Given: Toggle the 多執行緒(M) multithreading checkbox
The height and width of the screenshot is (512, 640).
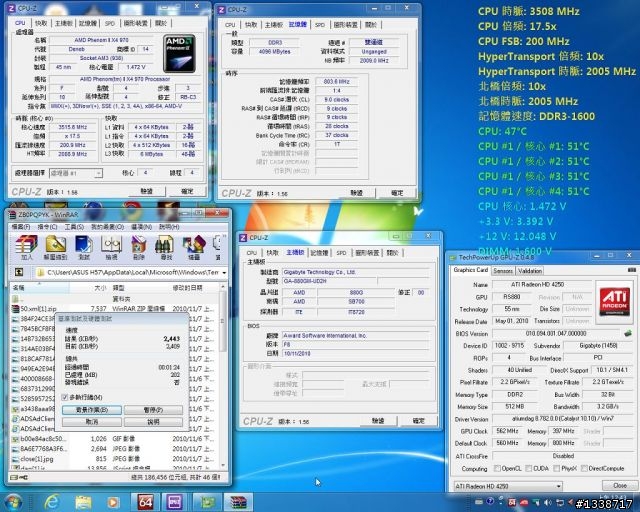Looking at the screenshot, I should (64, 397).
